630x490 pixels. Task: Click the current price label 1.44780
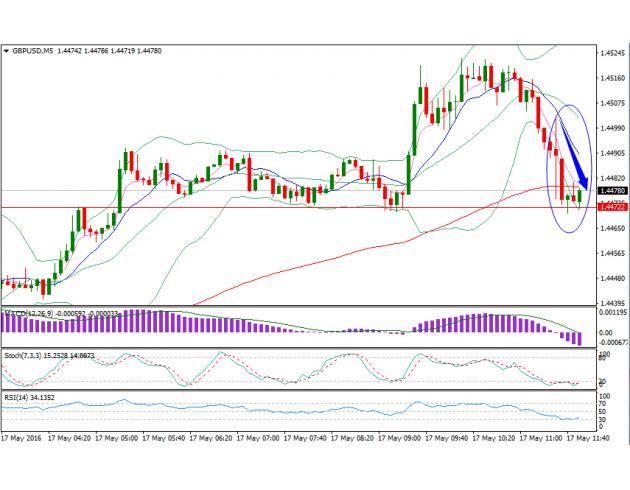tap(611, 190)
